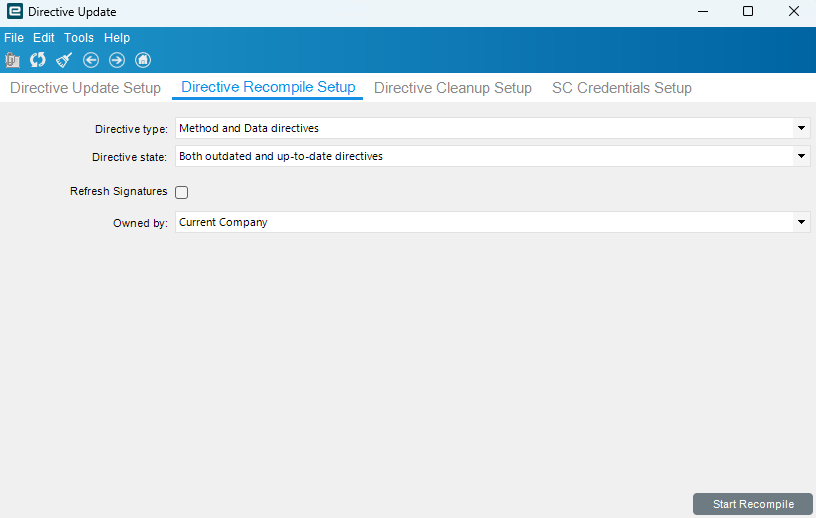Click the attachments paperclip icon in toolbar
Screen dimensions: 816x518
12,60
